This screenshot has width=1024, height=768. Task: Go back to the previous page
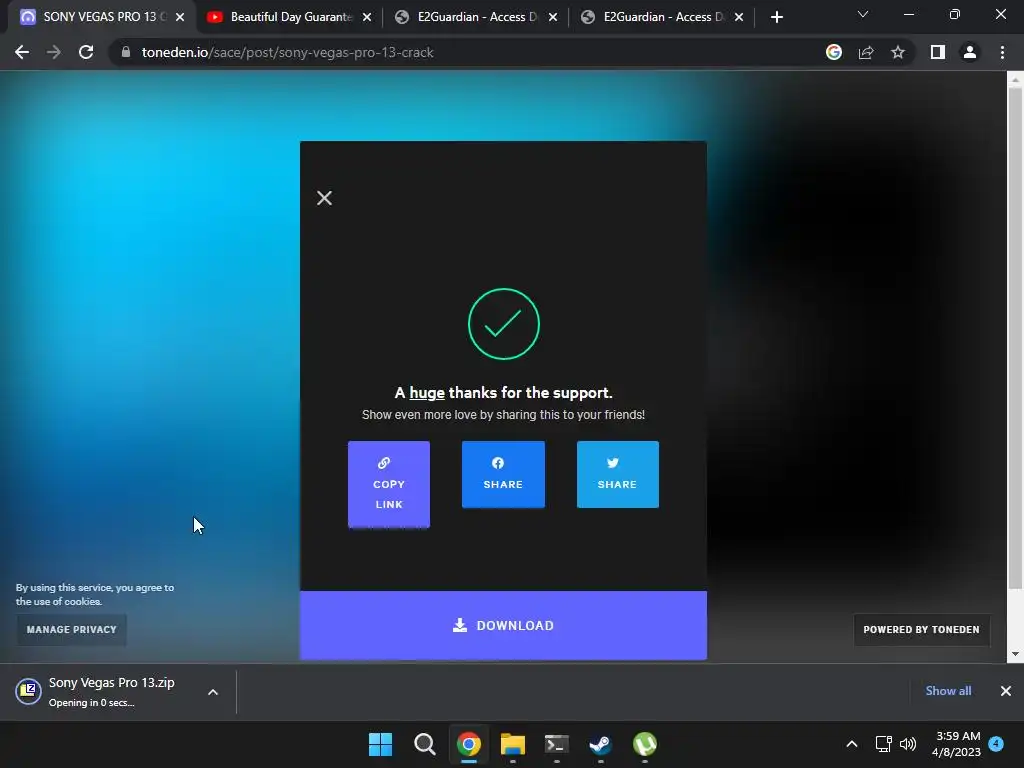[22, 52]
